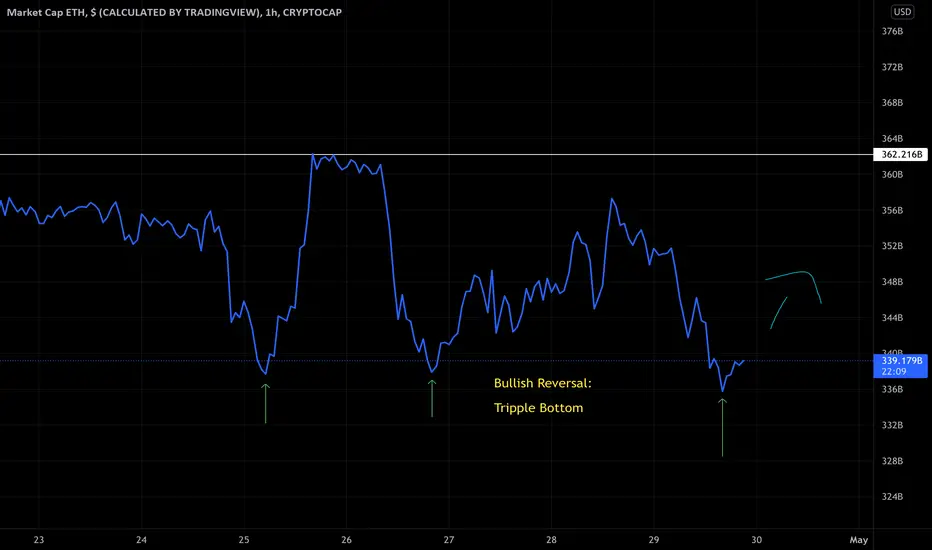Select the "Bullish Reversal:" text annotation
This screenshot has height=550, width=932.
(543, 384)
